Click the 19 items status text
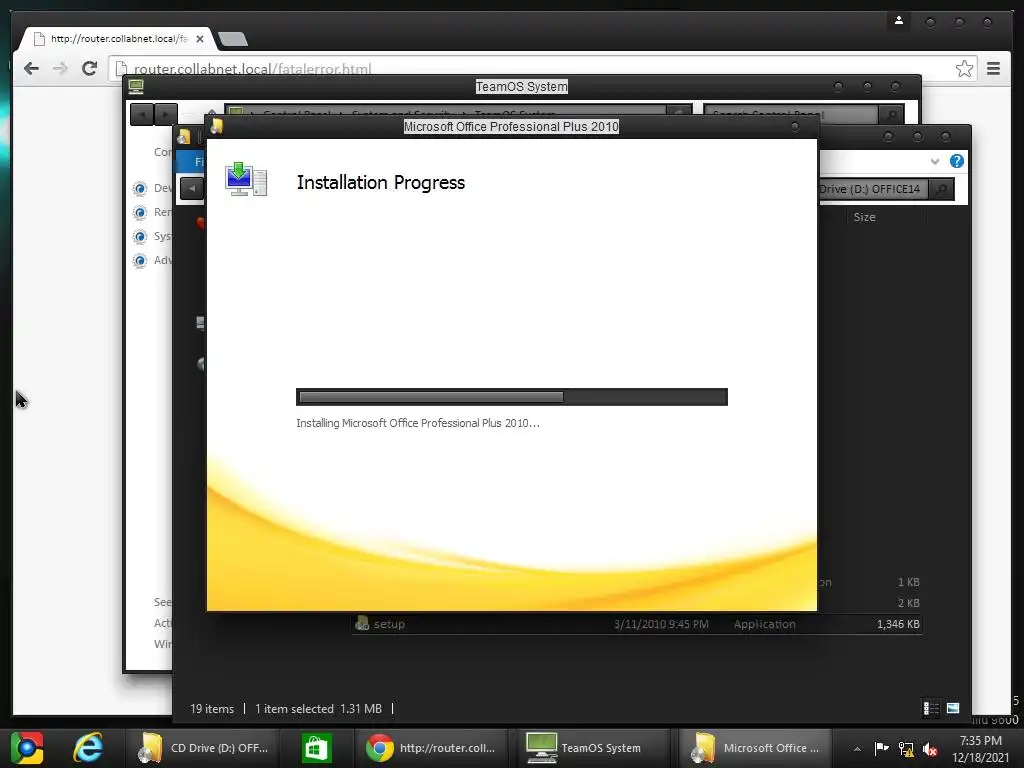 click(x=212, y=709)
